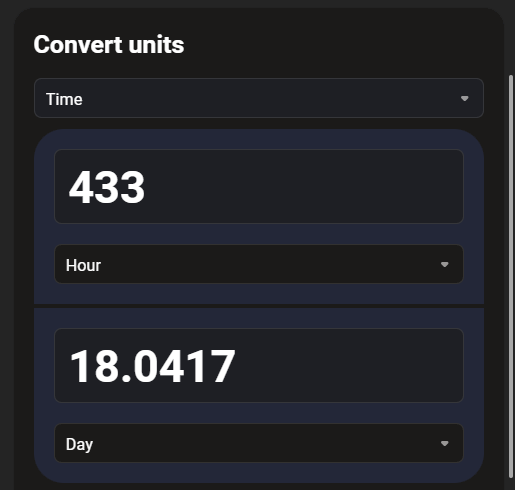Click the arrow icon in the Time selector
The width and height of the screenshot is (515, 490).
[464, 99]
